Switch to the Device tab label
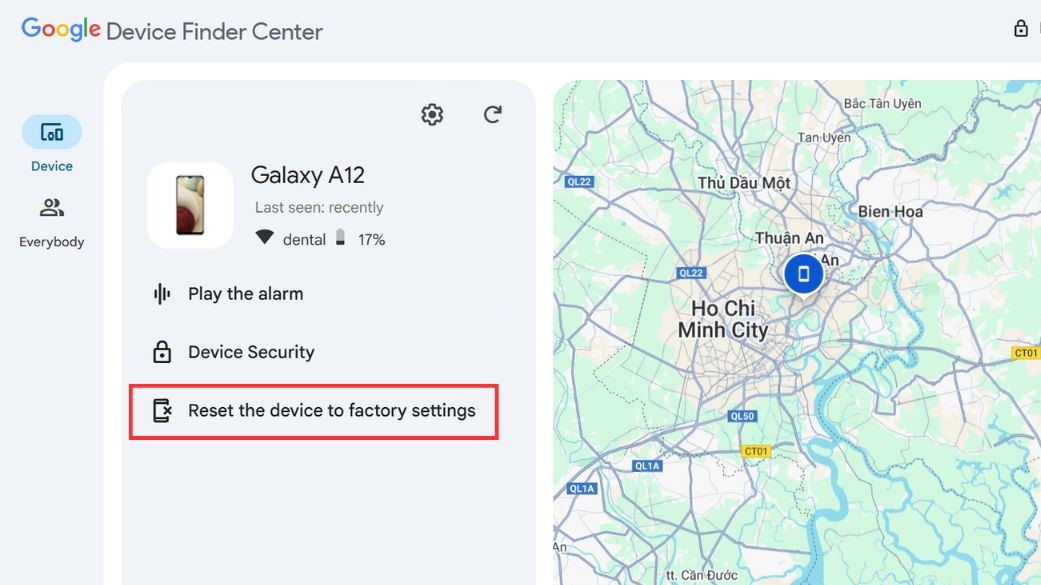 coord(52,166)
